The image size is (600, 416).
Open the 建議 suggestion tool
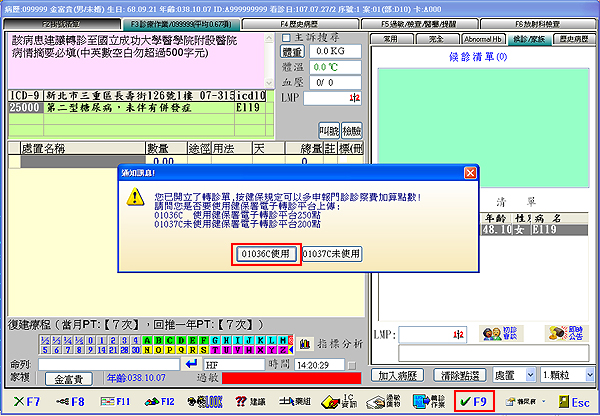[249, 401]
